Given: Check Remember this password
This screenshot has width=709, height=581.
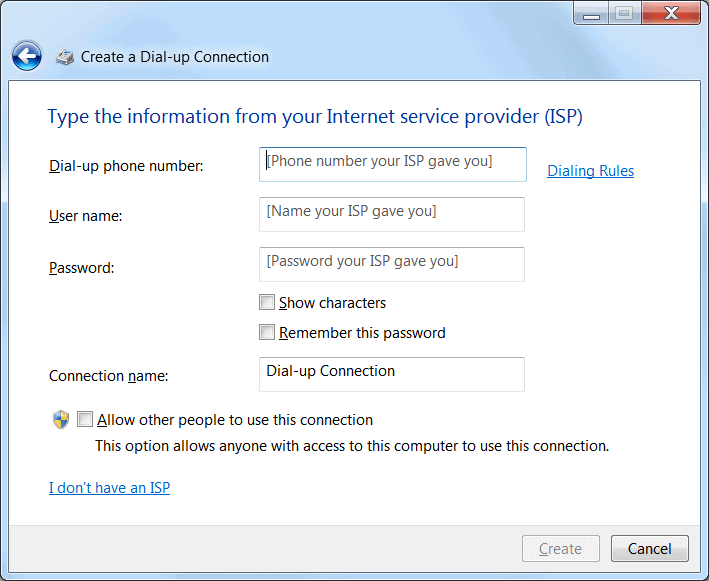Looking at the screenshot, I should click(267, 332).
